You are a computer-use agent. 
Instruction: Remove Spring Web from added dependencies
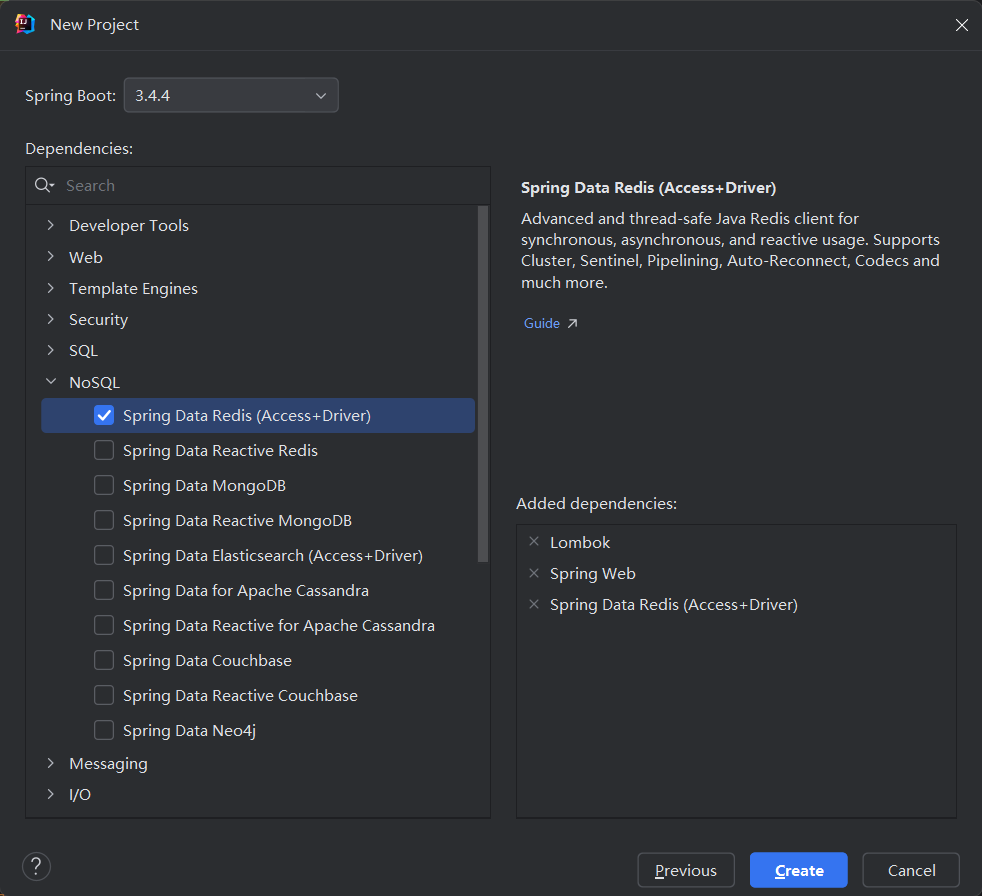(534, 573)
